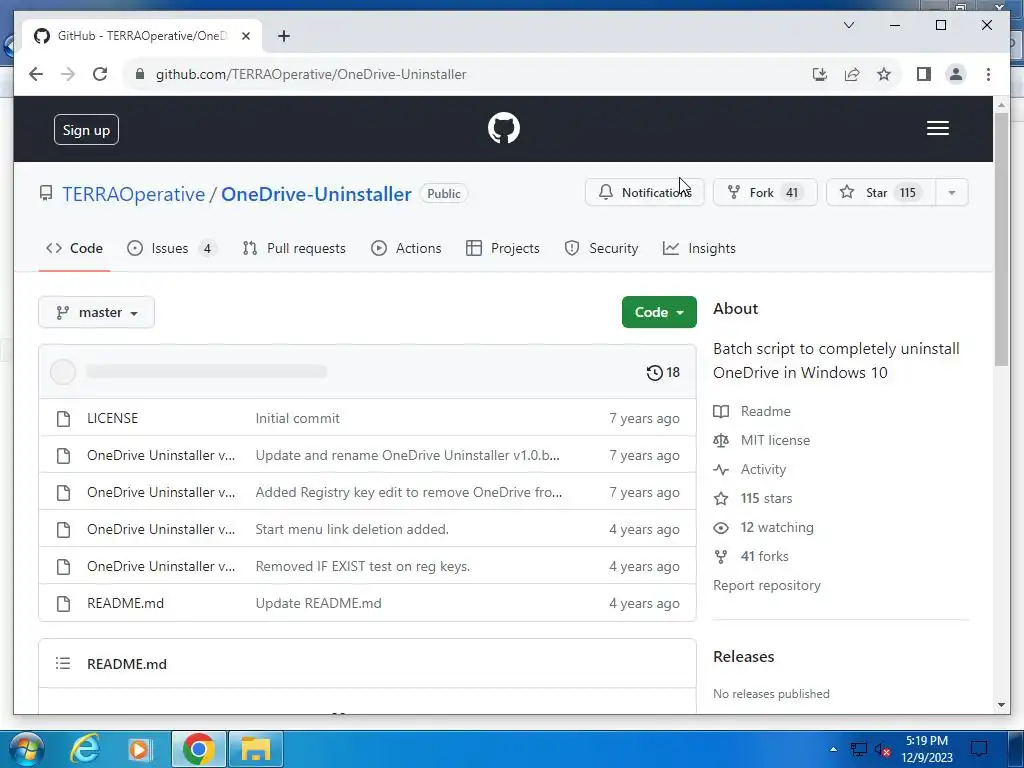This screenshot has width=1024, height=768.
Task: Open 'Added Registry key edit' commit message
Action: coord(409,492)
